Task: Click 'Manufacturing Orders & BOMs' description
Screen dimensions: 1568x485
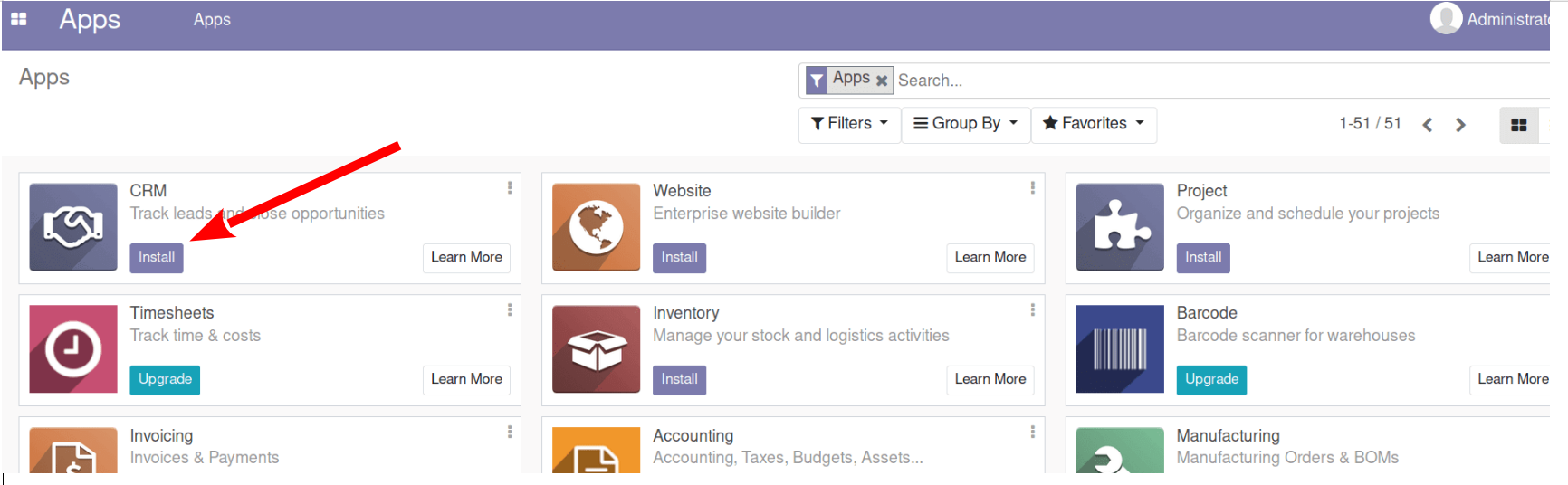Action: (x=1287, y=458)
